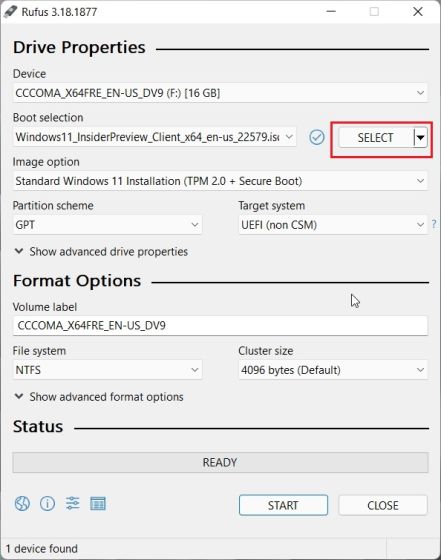This screenshot has width=441, height=560.
Task: Open the SELECT button's arrow dropdown
Action: pos(421,138)
